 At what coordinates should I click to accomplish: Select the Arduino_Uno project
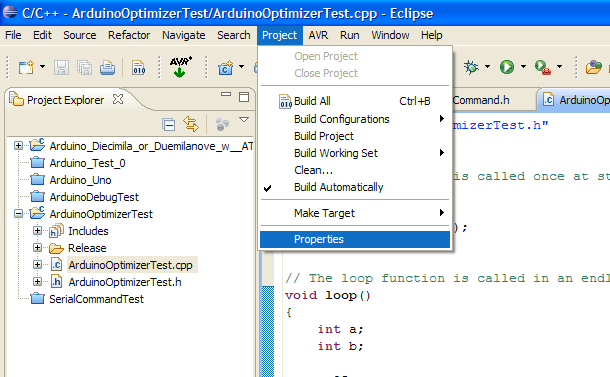tap(80, 180)
